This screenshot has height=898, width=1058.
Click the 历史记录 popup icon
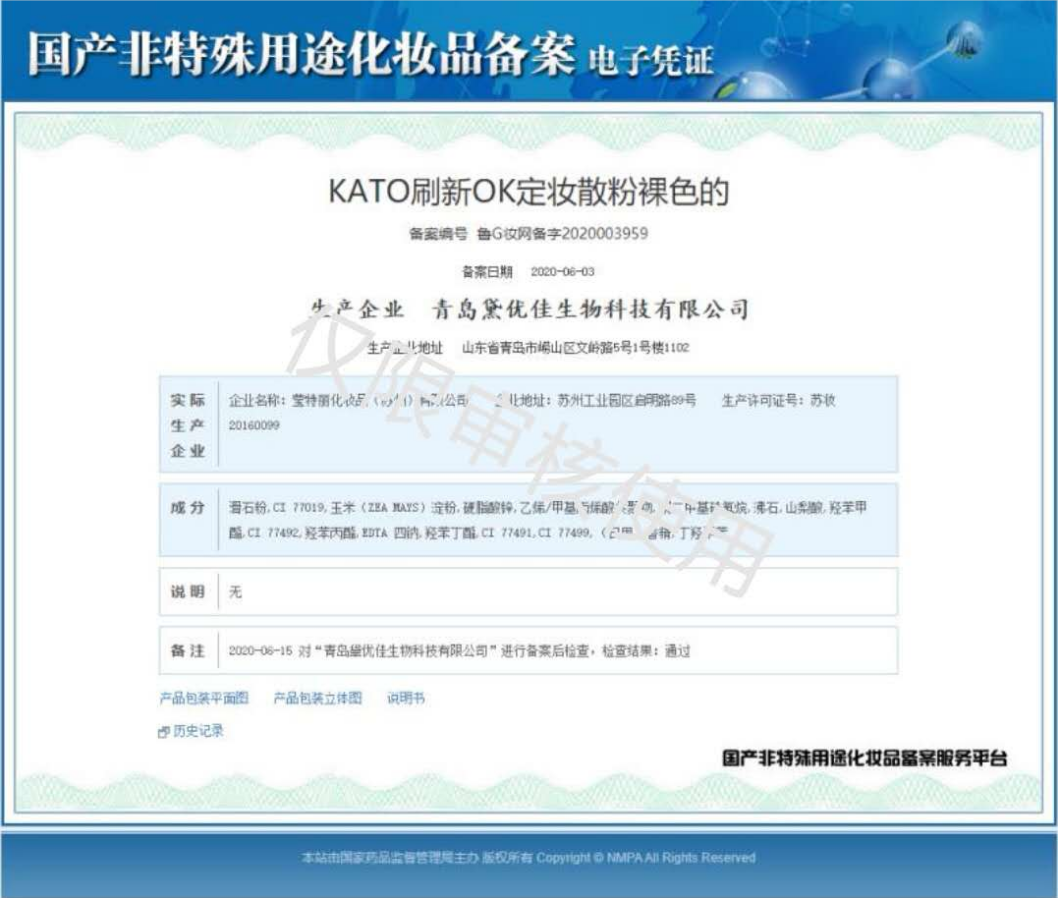click(x=163, y=732)
